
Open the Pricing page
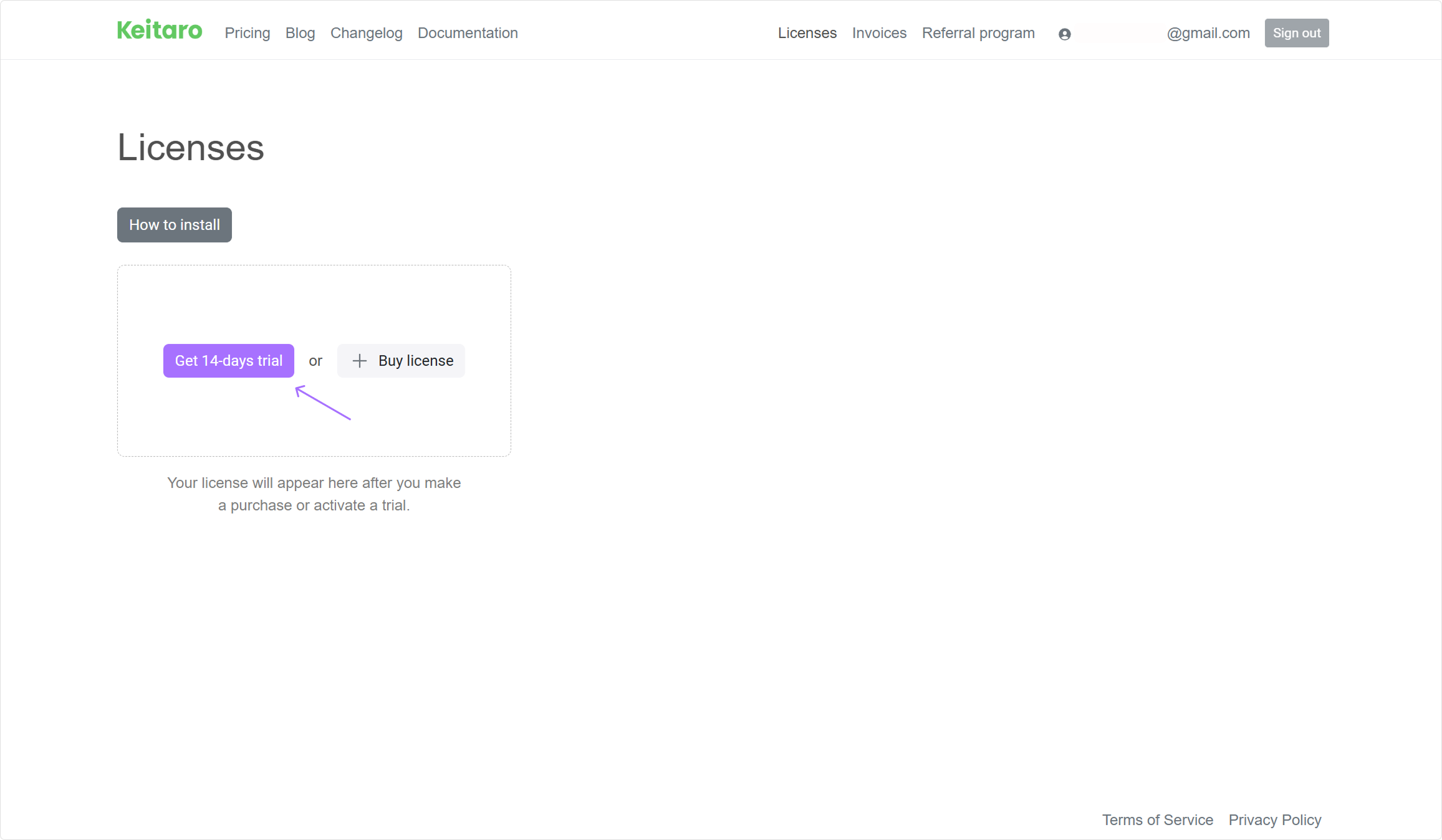(248, 33)
